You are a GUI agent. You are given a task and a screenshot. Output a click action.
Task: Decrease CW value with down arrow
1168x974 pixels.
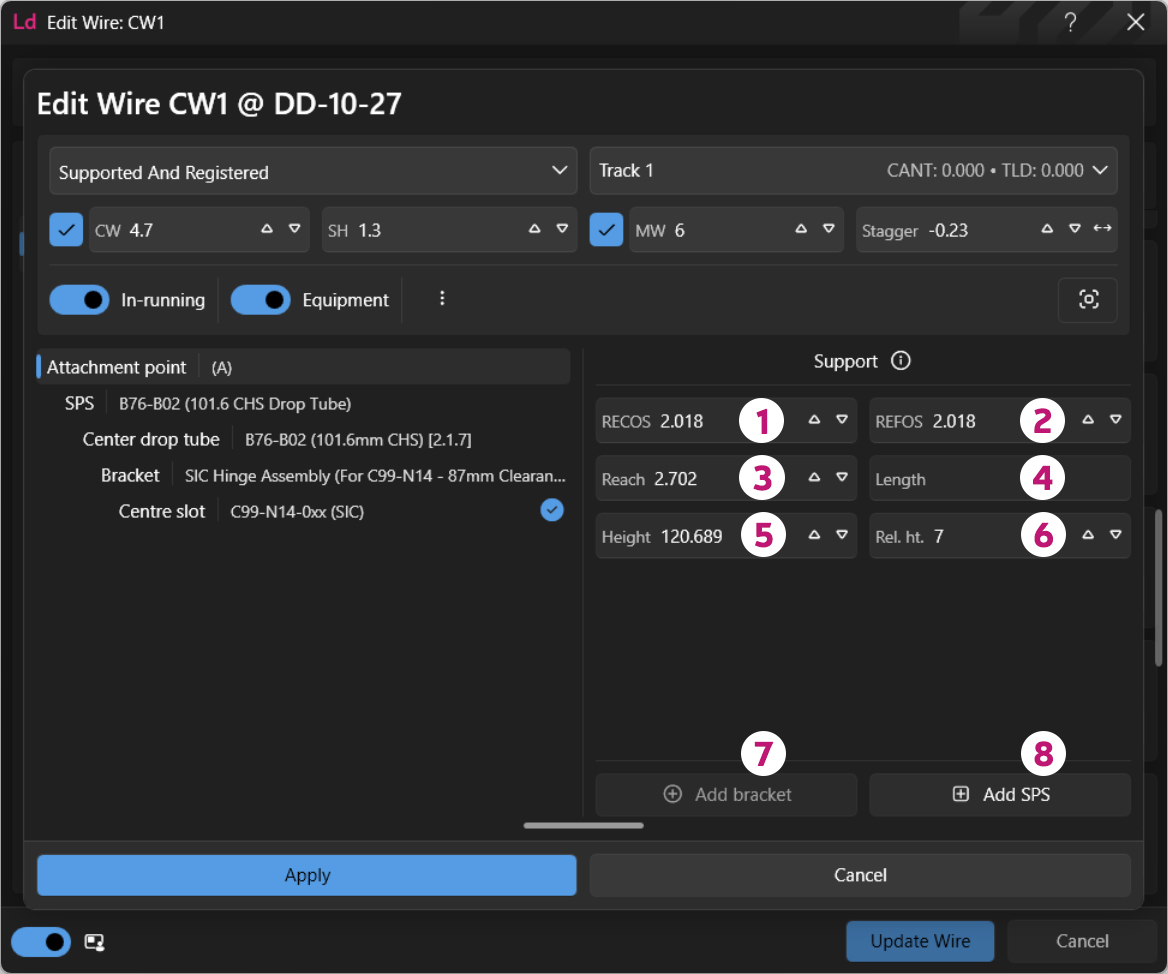[x=295, y=229]
